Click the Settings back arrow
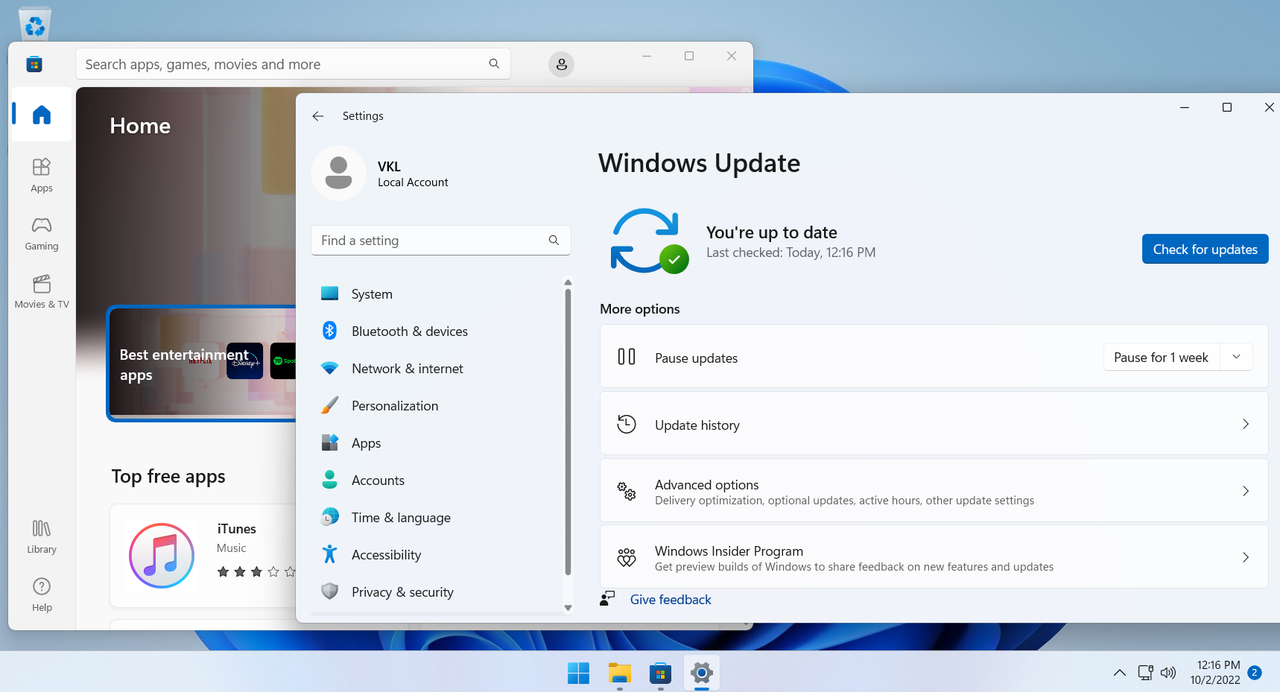Image resolution: width=1280 pixels, height=692 pixels. pyautogui.click(x=318, y=116)
